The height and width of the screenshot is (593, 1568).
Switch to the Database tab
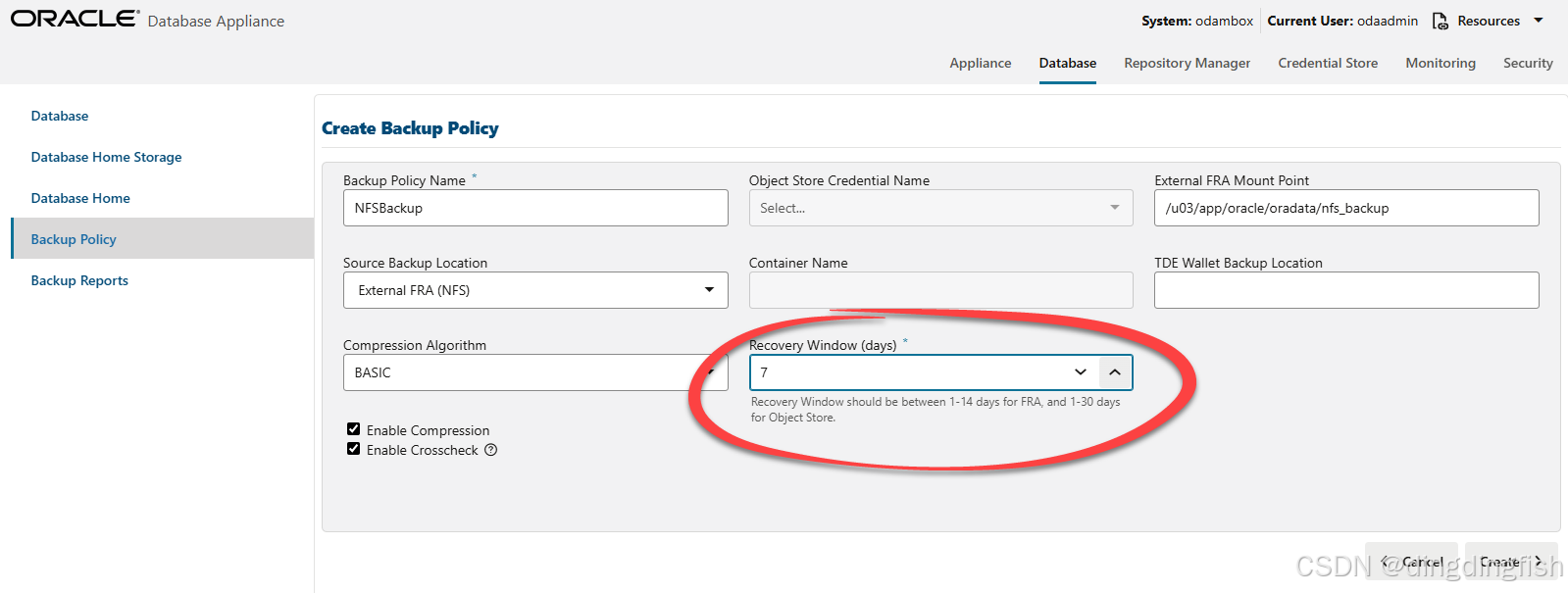(x=1068, y=63)
